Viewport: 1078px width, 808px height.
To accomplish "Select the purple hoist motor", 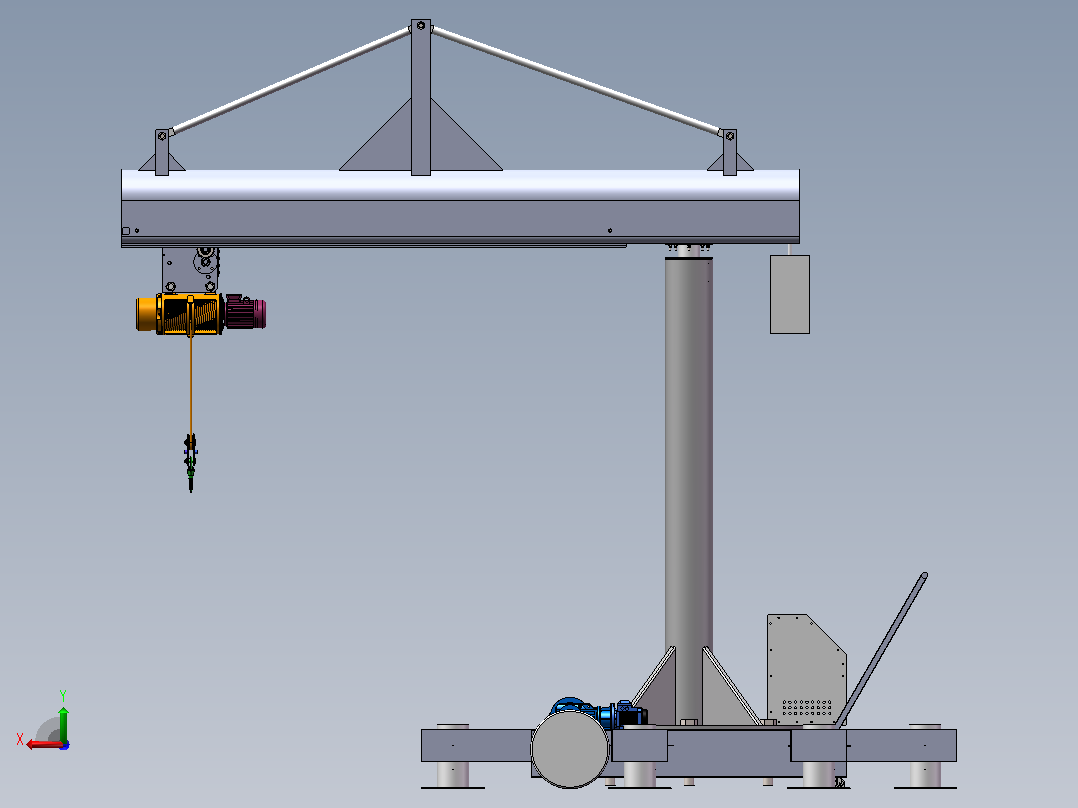I will pos(245,312).
